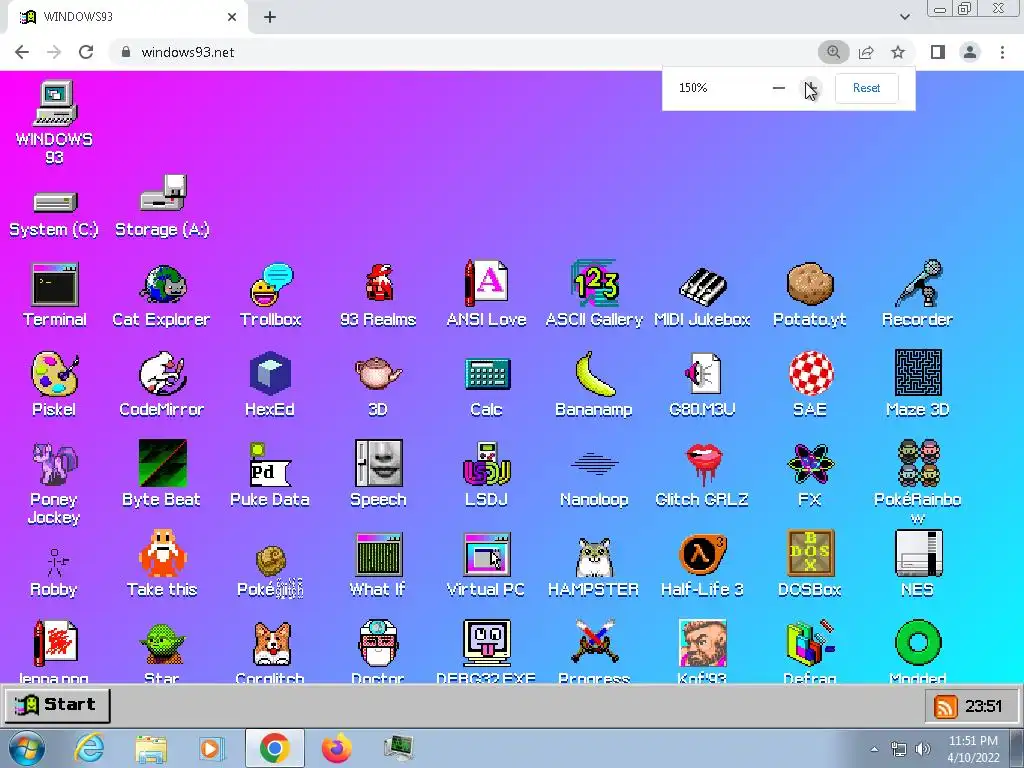Click the zoom magnifier icon in address bar
The width and height of the screenshot is (1024, 768).
833,52
